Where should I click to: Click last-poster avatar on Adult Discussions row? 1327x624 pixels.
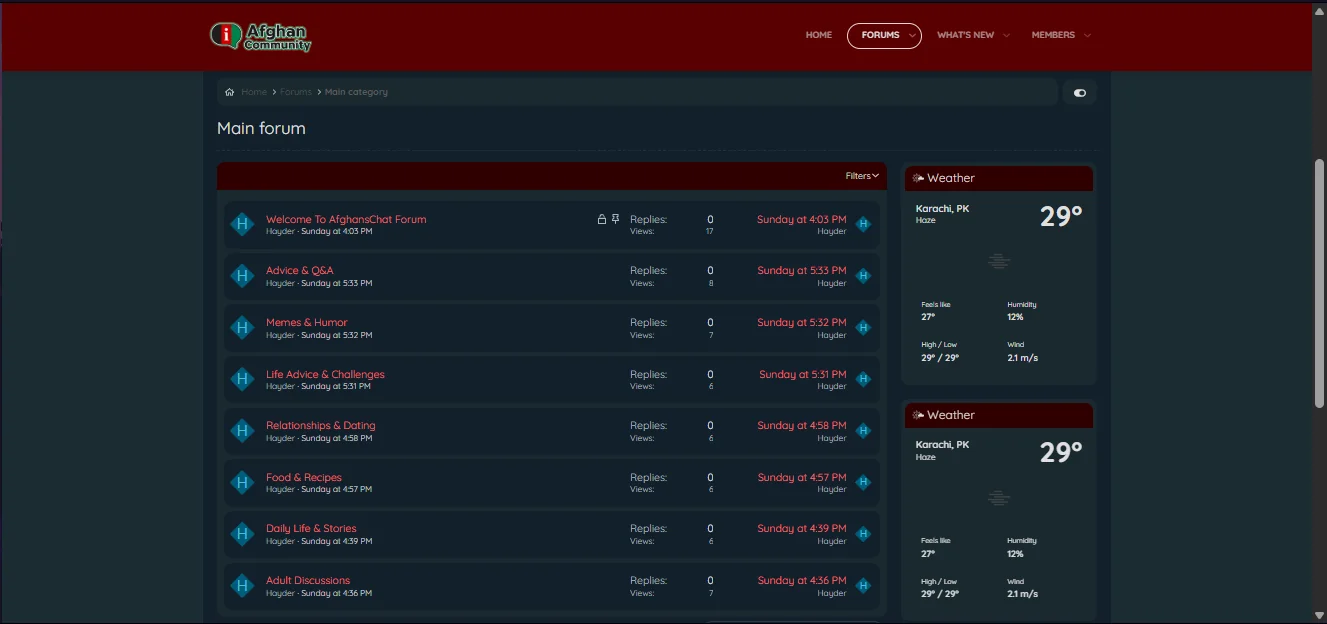coord(864,586)
